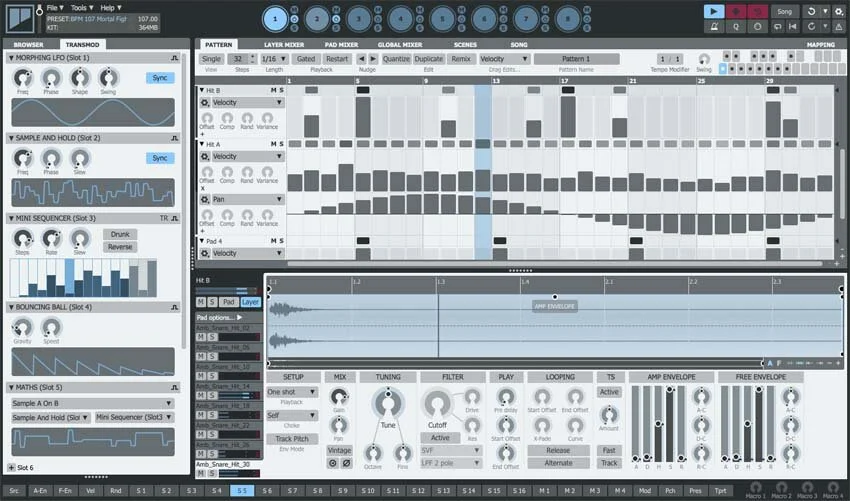The image size is (850, 501).
Task: Click the Free Envelope Hold slider
Action: (748, 423)
